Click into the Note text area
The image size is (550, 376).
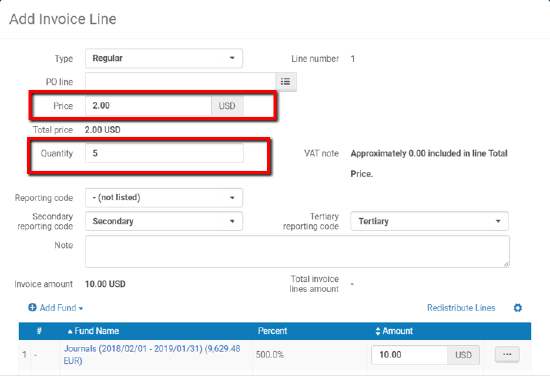[x=297, y=251]
